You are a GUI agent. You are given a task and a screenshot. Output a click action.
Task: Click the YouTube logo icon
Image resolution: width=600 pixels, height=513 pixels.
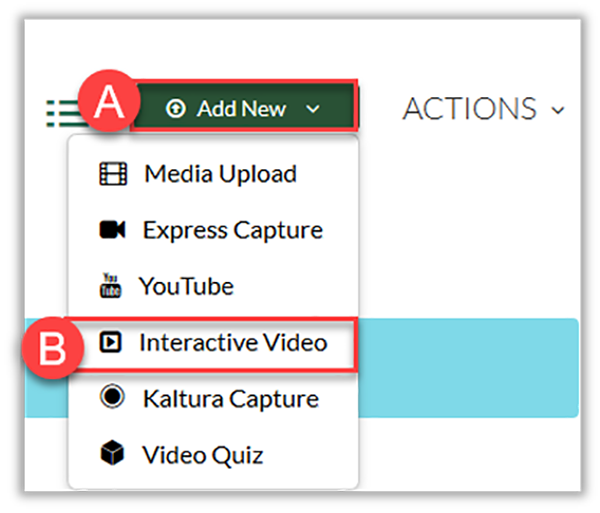point(111,287)
